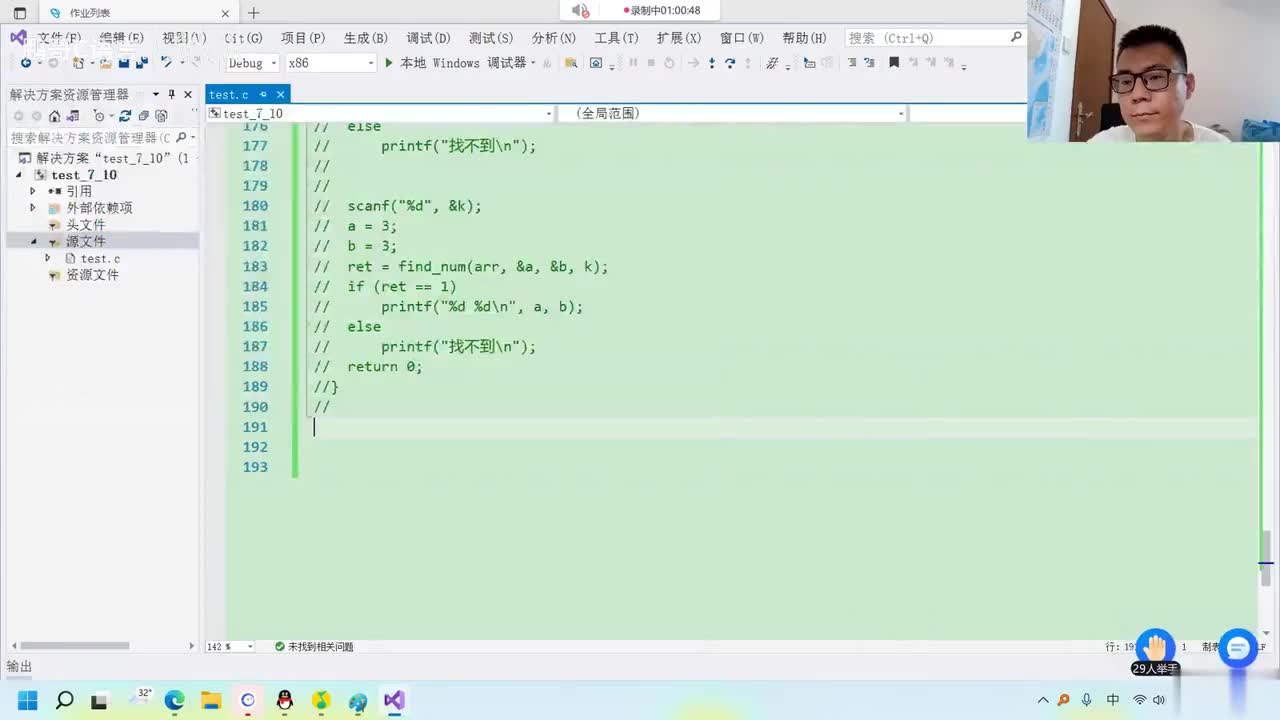Click the Solution Explorer horizontal scrollbar

pos(75,646)
